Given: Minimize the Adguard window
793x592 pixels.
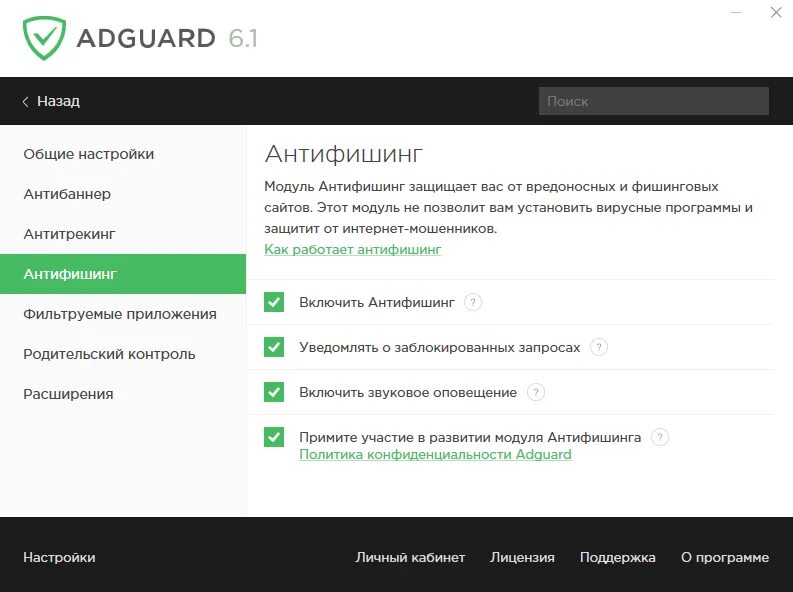Looking at the screenshot, I should 736,12.
